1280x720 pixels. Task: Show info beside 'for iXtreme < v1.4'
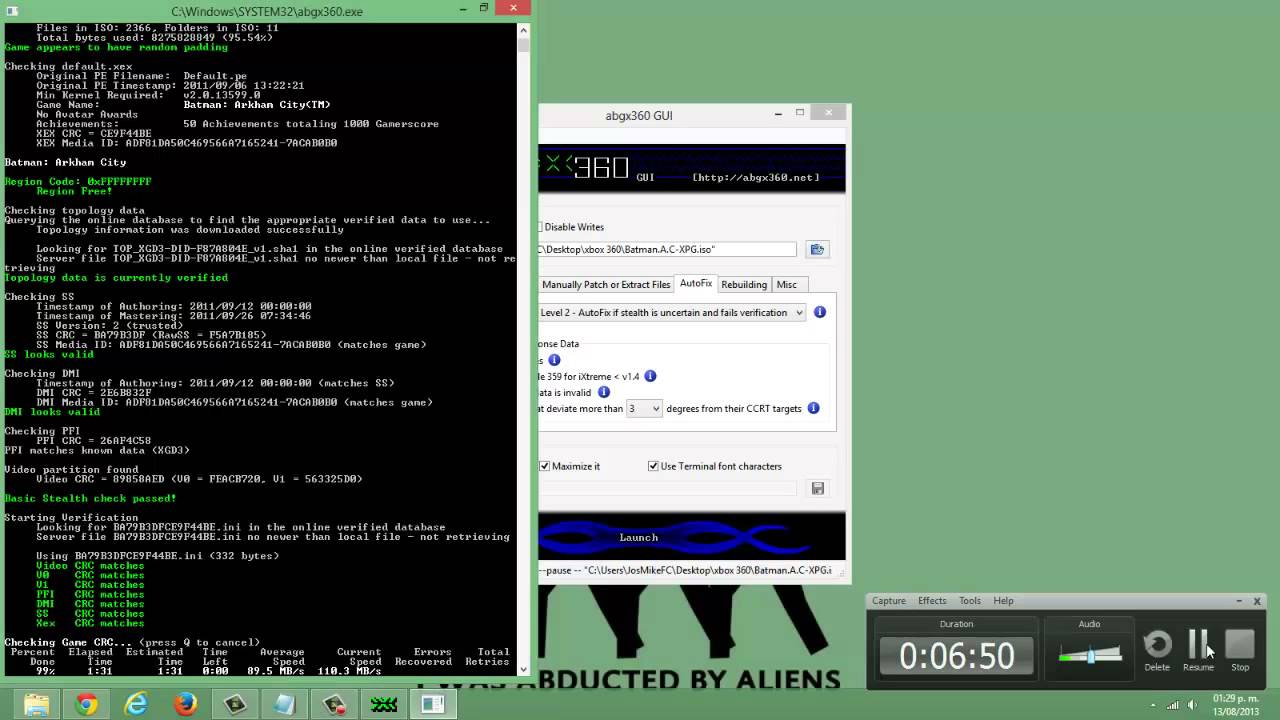tap(650, 376)
